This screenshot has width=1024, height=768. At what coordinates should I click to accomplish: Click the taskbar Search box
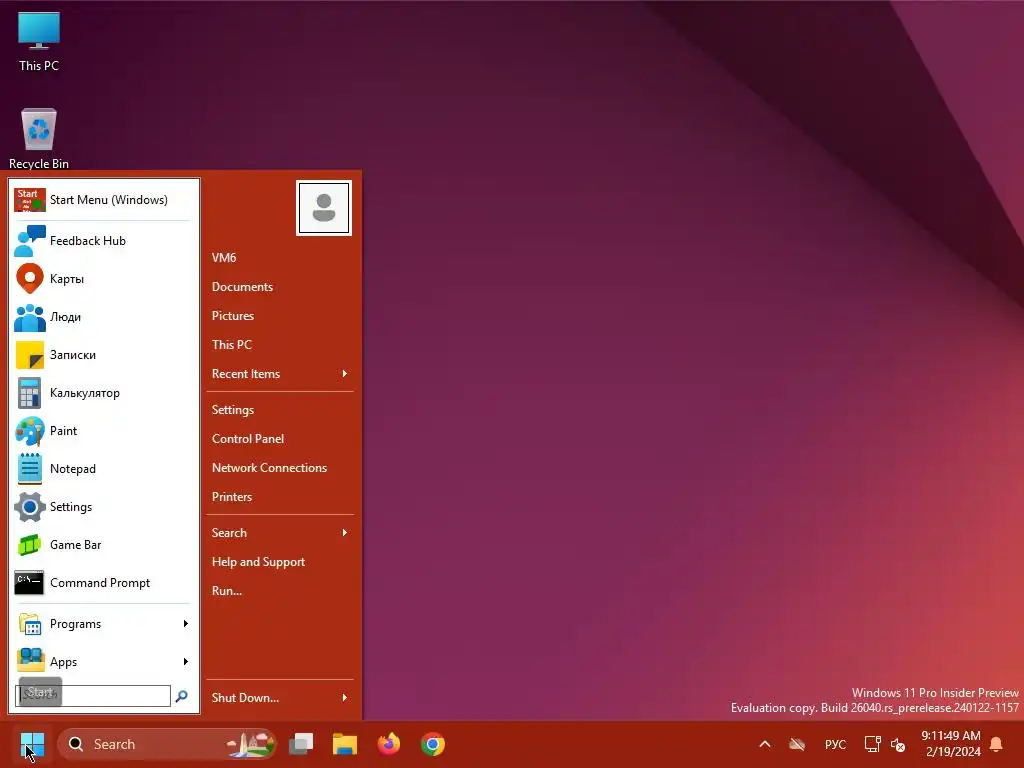(167, 744)
